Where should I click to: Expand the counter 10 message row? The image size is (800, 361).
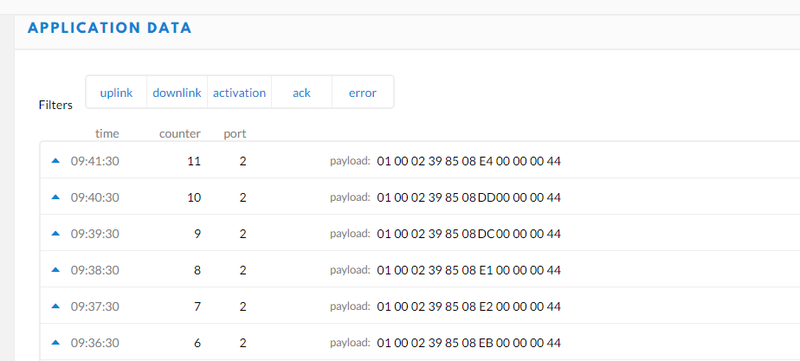click(420, 197)
